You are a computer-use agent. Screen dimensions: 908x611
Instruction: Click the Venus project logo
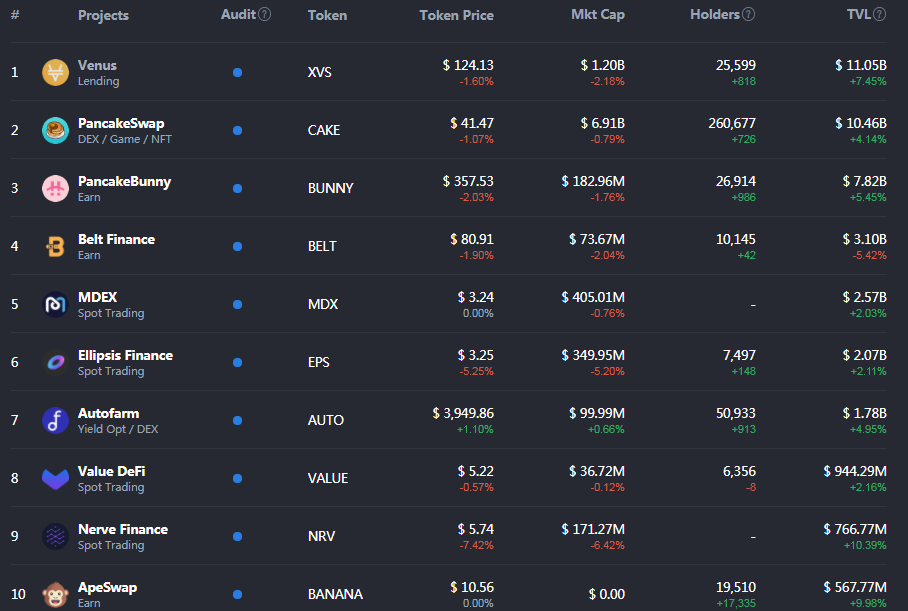tap(56, 72)
